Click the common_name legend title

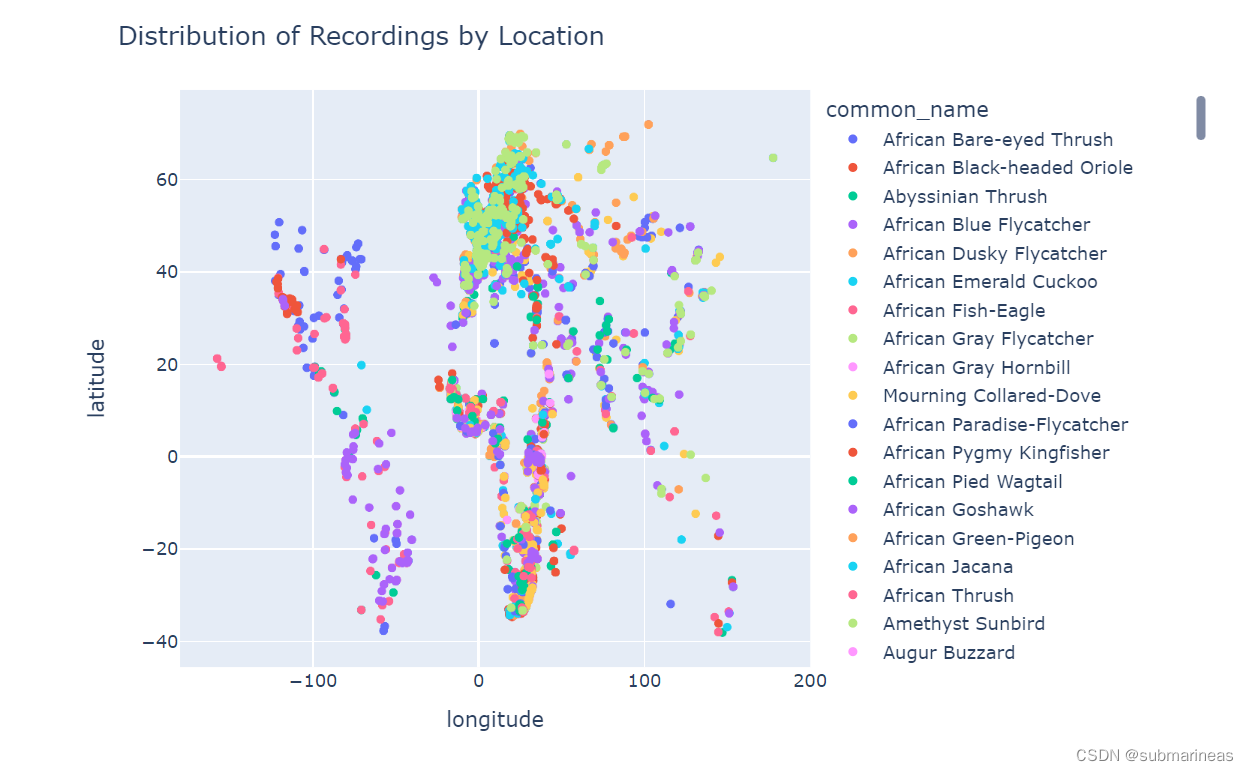pyautogui.click(x=907, y=109)
